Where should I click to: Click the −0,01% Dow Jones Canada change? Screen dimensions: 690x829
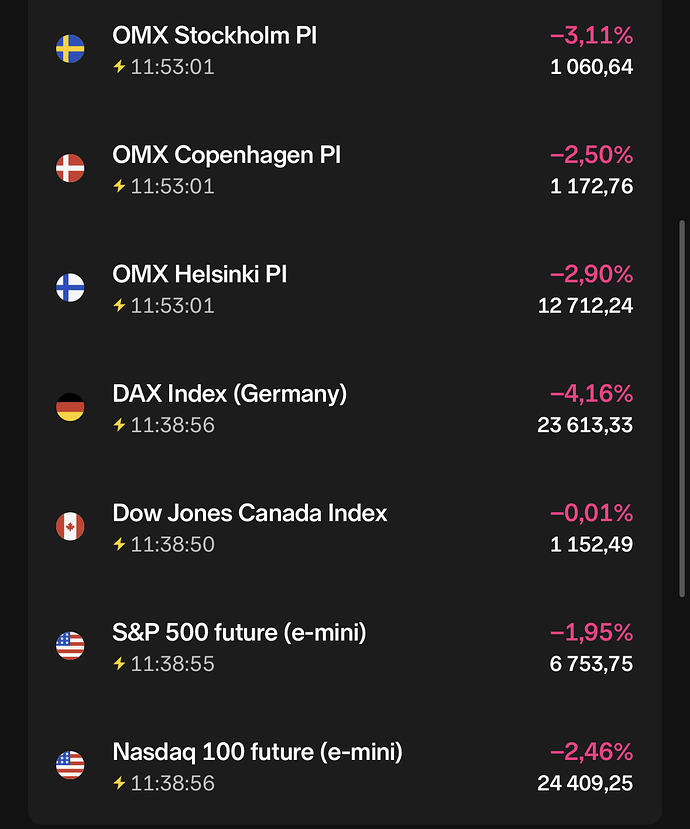[591, 513]
